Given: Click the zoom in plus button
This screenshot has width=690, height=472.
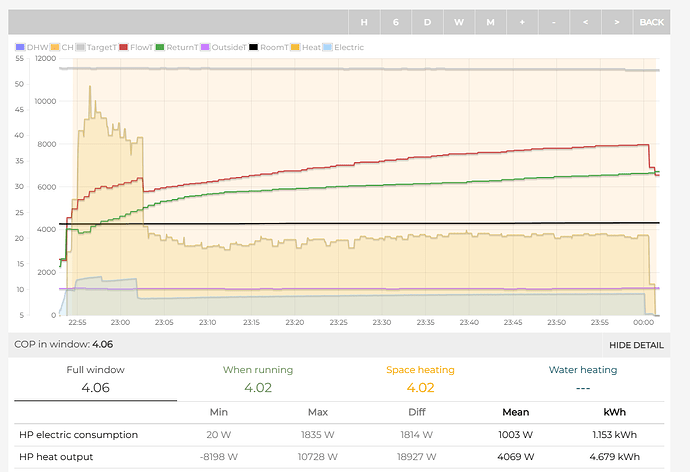Looking at the screenshot, I should click(x=522, y=22).
